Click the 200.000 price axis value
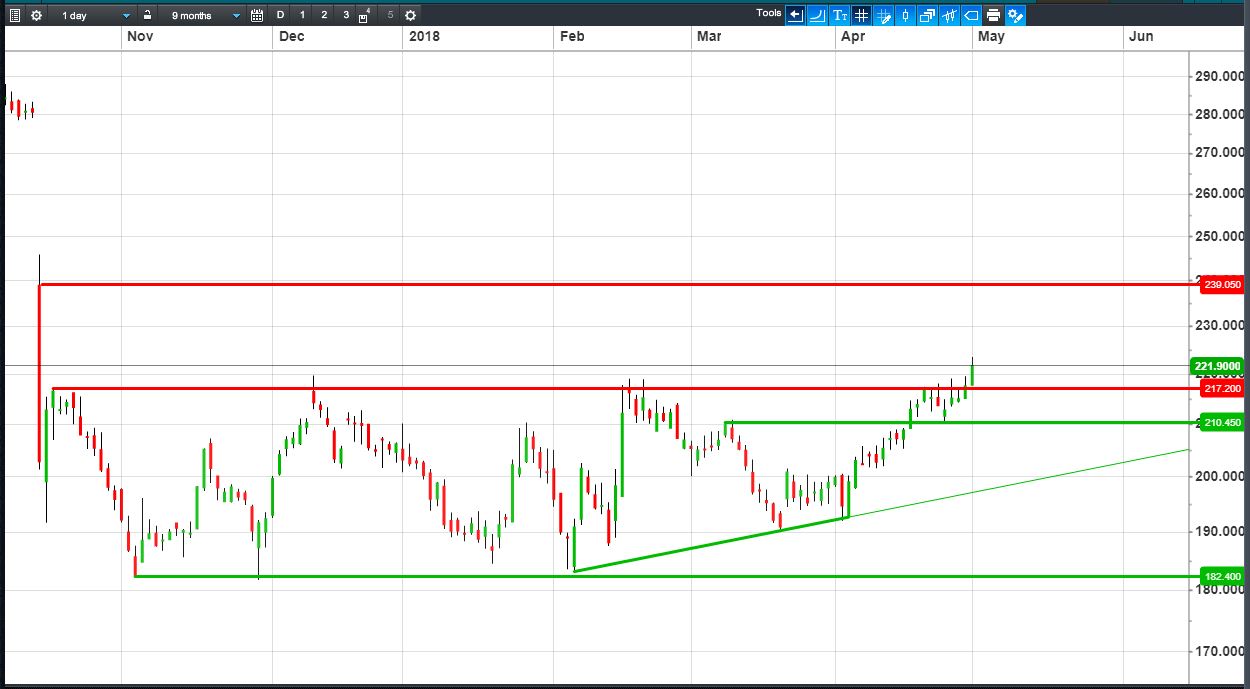1250x689 pixels. [x=1220, y=476]
